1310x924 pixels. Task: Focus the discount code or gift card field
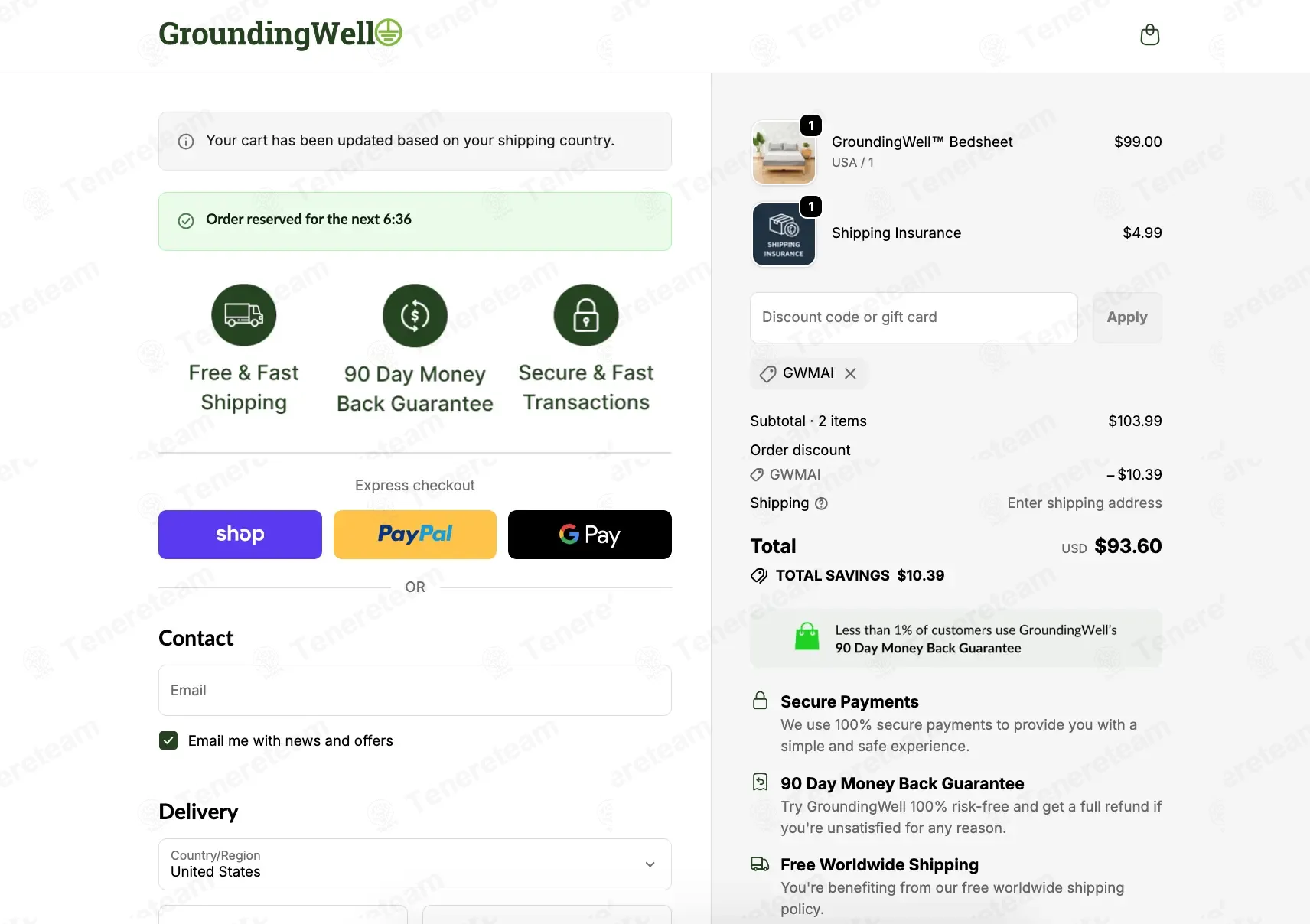[x=914, y=317]
